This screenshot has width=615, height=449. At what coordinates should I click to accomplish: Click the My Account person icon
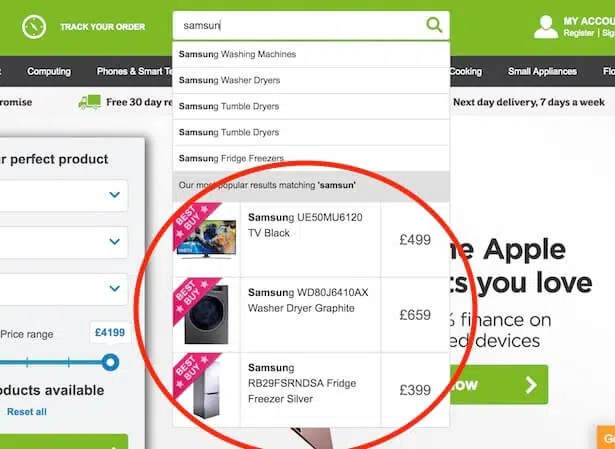coord(546,27)
